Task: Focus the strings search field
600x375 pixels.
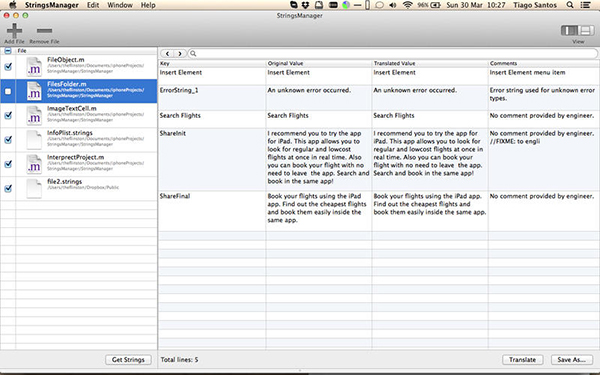Action: point(393,54)
